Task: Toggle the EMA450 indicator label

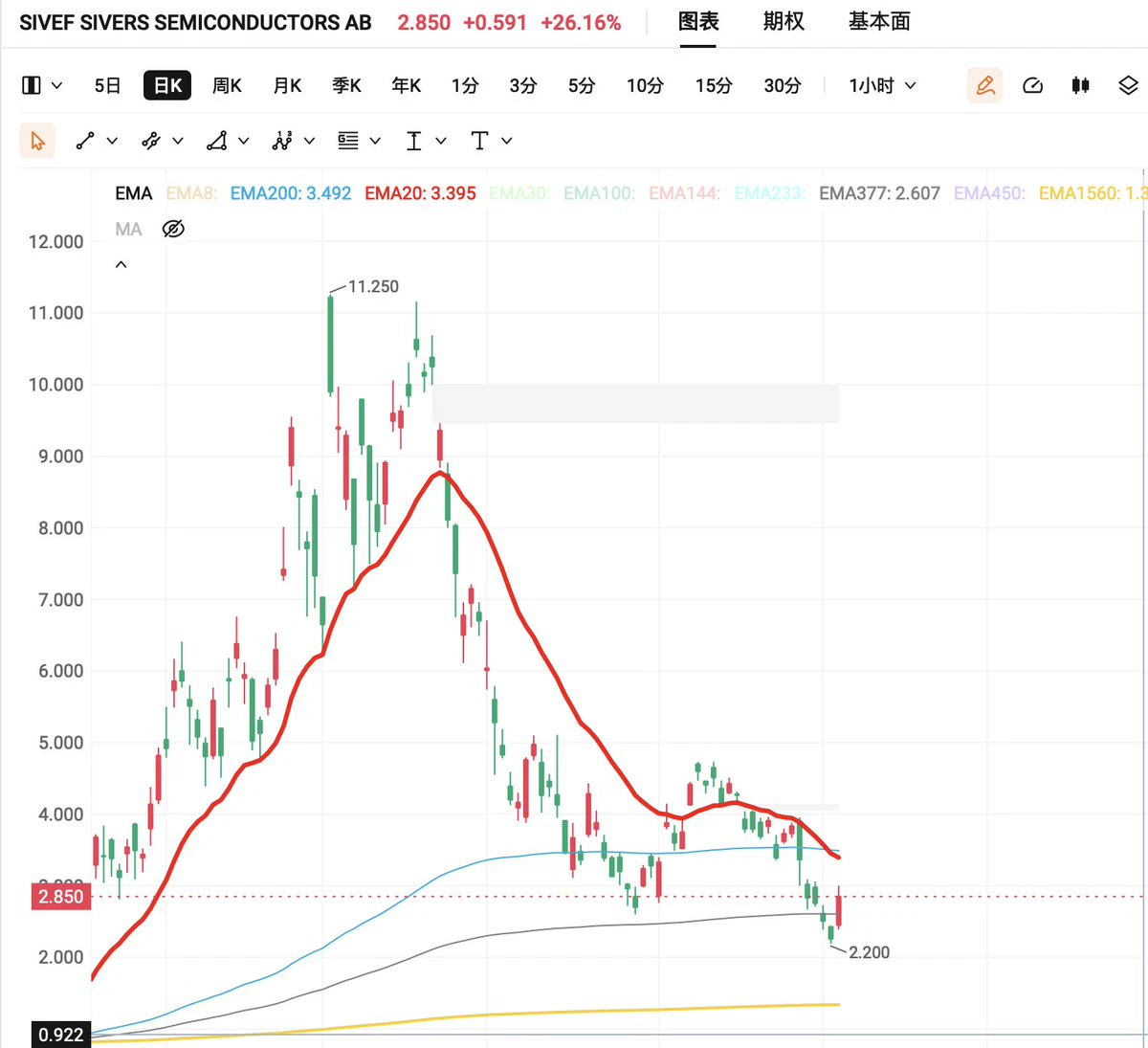Action: click(x=989, y=193)
